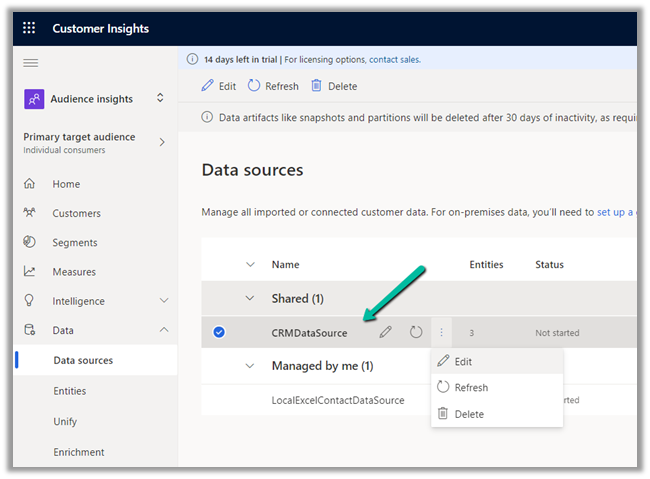Image resolution: width=650 pixels, height=479 pixels.
Task: Click the refresh icon in CRMDataSource row
Action: (416, 332)
